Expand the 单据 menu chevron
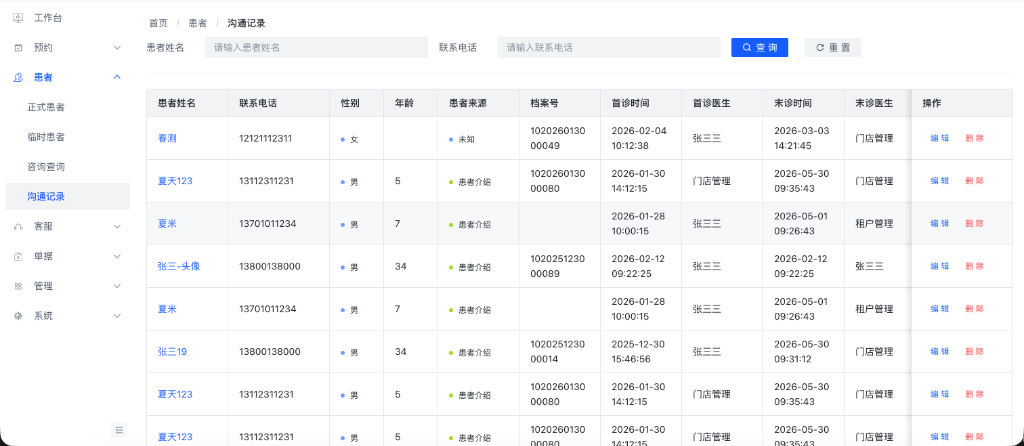This screenshot has width=1024, height=446. (x=117, y=257)
